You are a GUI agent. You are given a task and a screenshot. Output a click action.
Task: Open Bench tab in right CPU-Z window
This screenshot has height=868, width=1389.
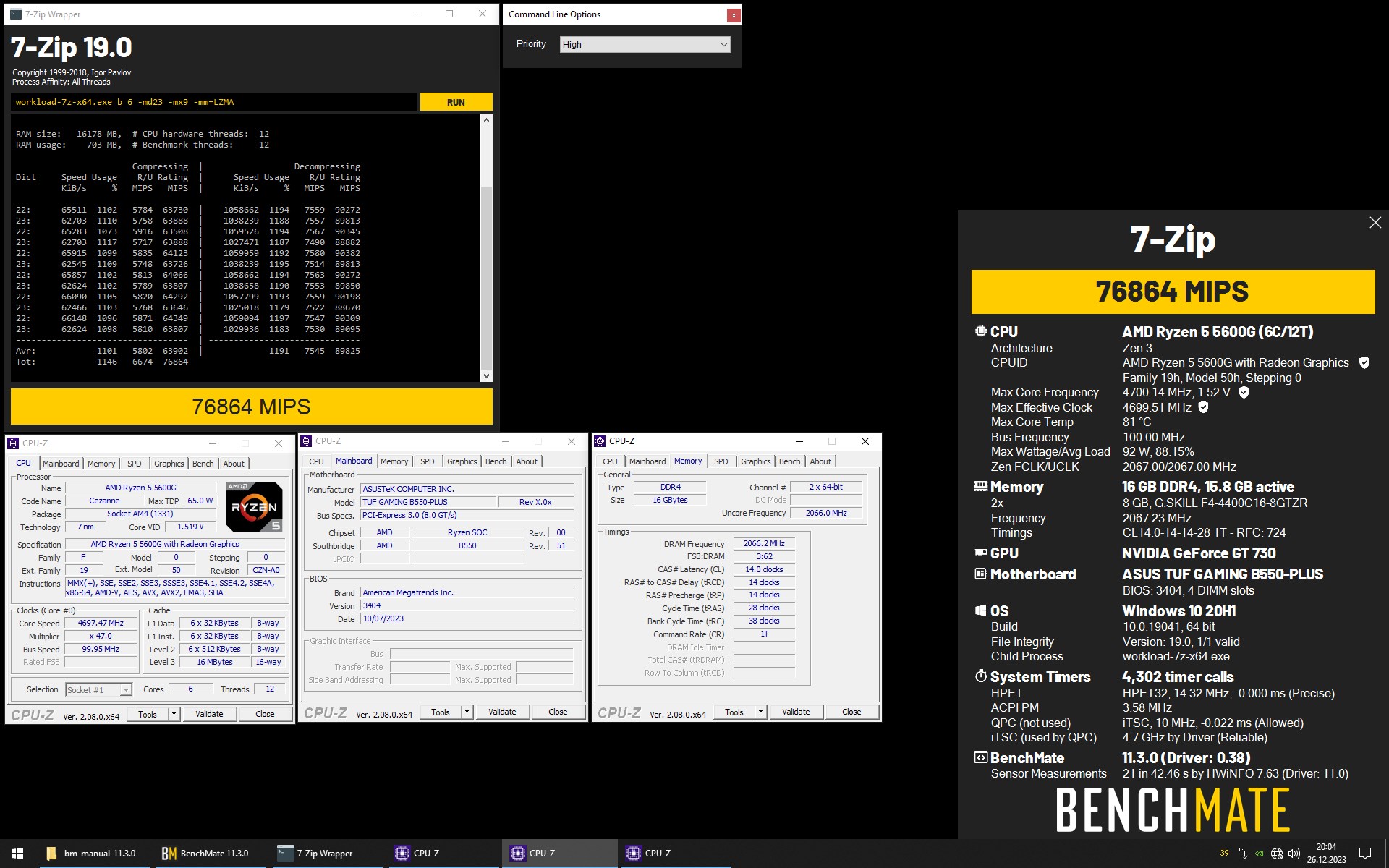[790, 461]
